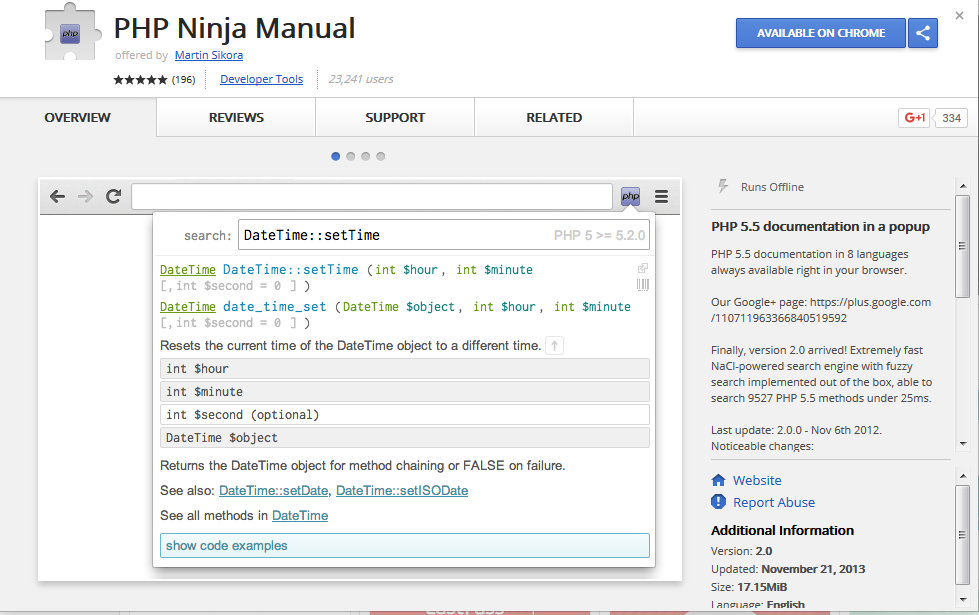Viewport: 979px width, 615px height.
Task: Open the Developer Tools category link
Action: pyautogui.click(x=262, y=79)
